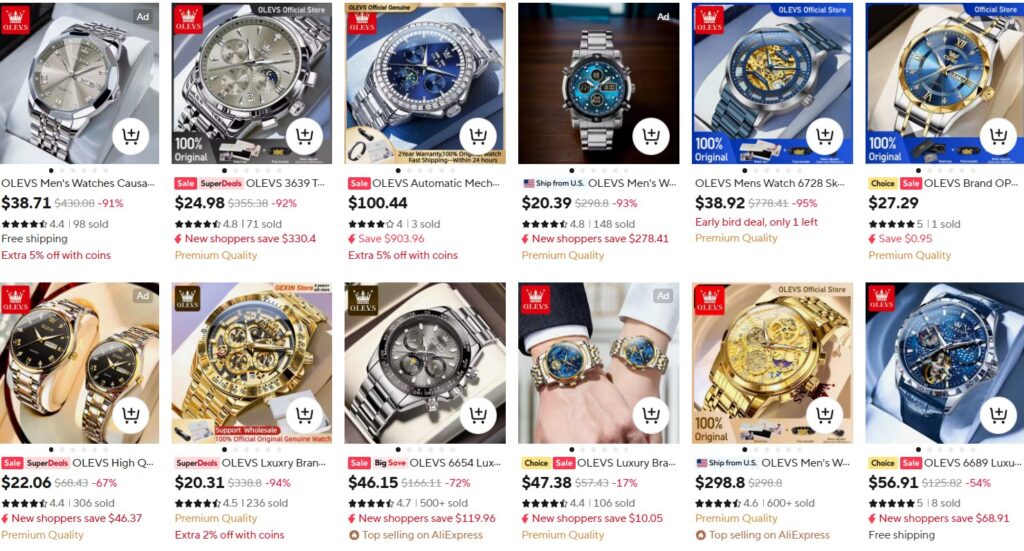Click the SuperDeals badge on $20.31 watch

197,463
